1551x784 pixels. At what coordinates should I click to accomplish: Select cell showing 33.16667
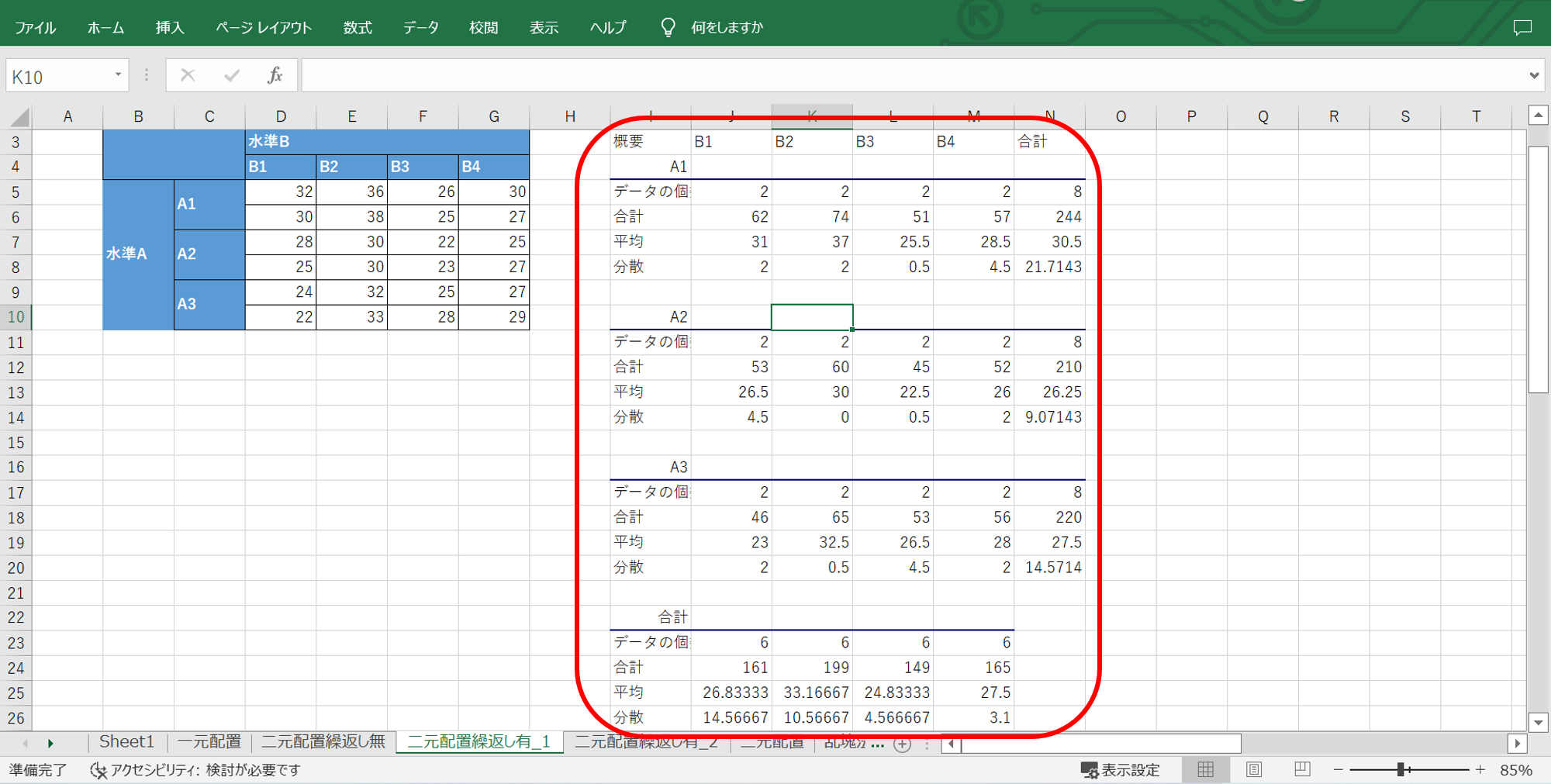click(x=812, y=692)
